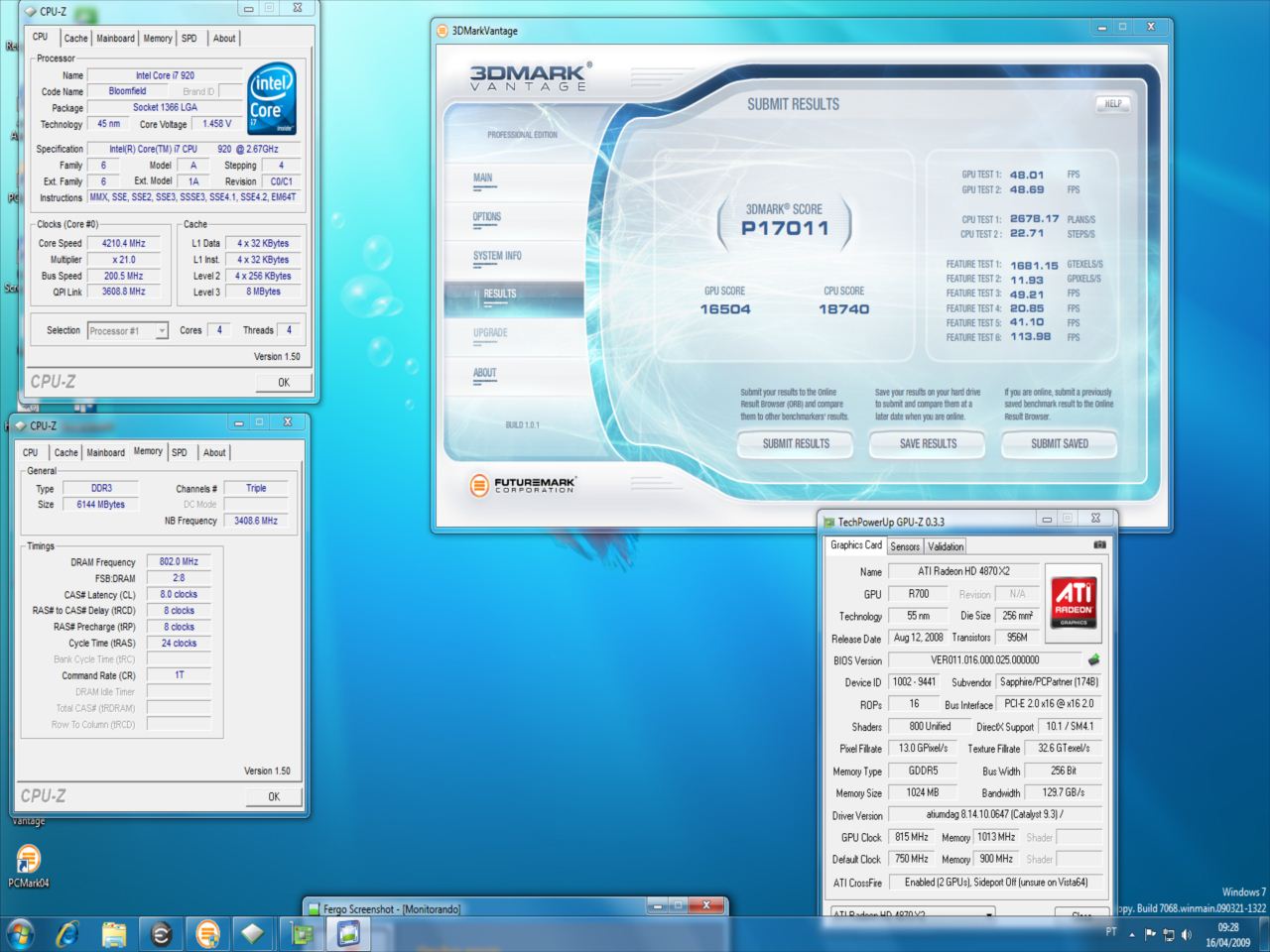
Task: Click the Help button in 3DMark Vantage
Action: (1113, 103)
